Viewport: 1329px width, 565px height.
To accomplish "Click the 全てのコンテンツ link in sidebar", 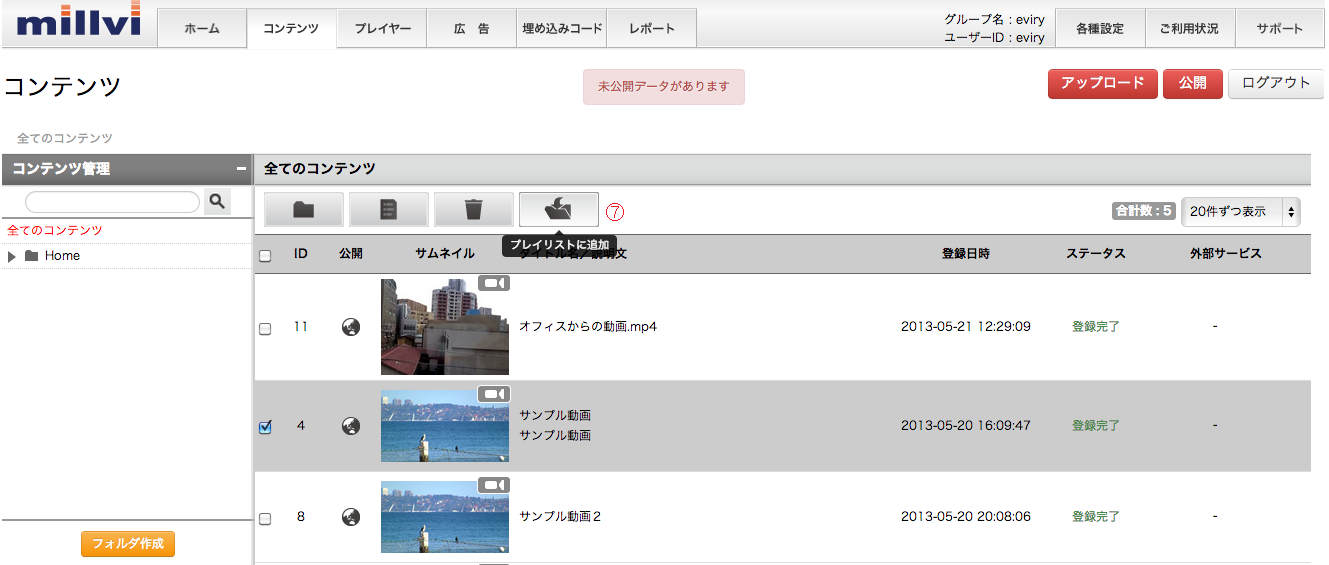I will 55,231.
